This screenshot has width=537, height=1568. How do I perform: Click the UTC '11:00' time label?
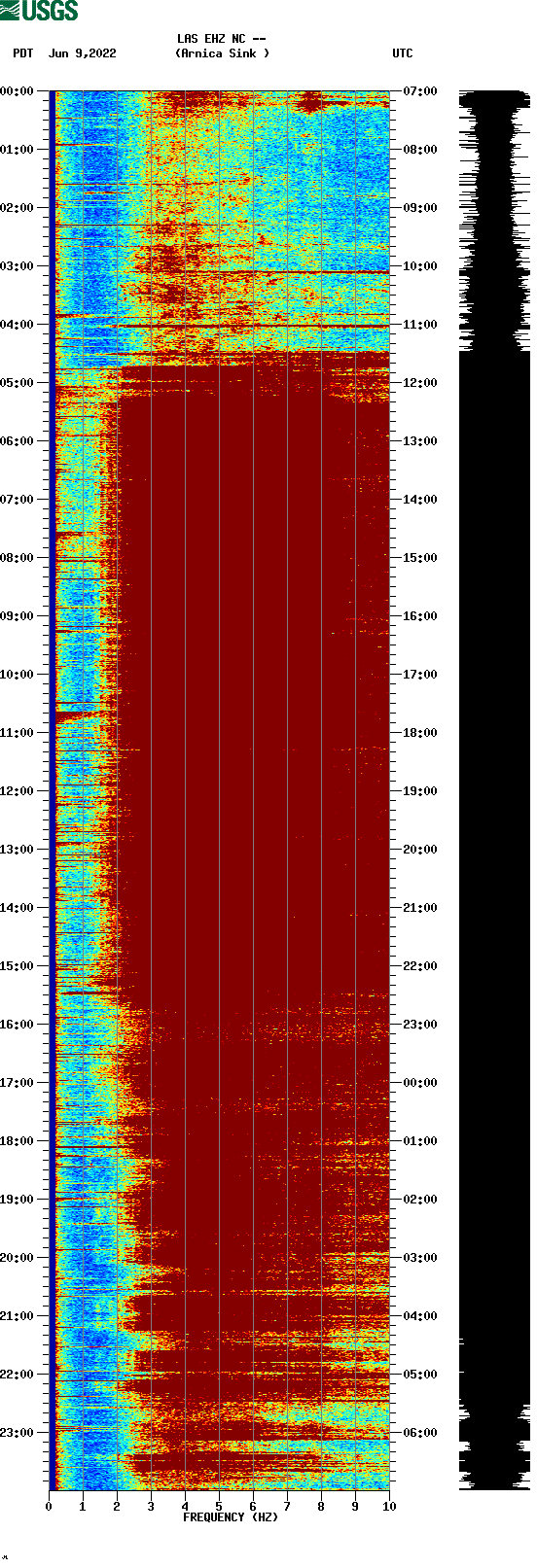coord(420,325)
